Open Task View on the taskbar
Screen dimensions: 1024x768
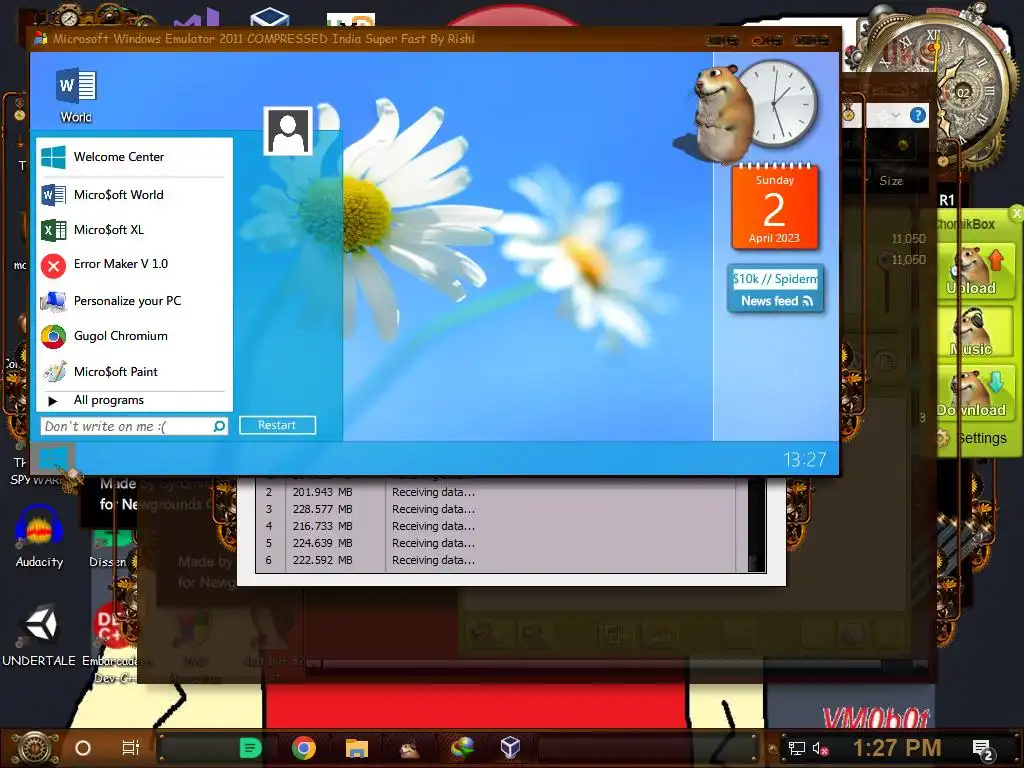tap(131, 748)
